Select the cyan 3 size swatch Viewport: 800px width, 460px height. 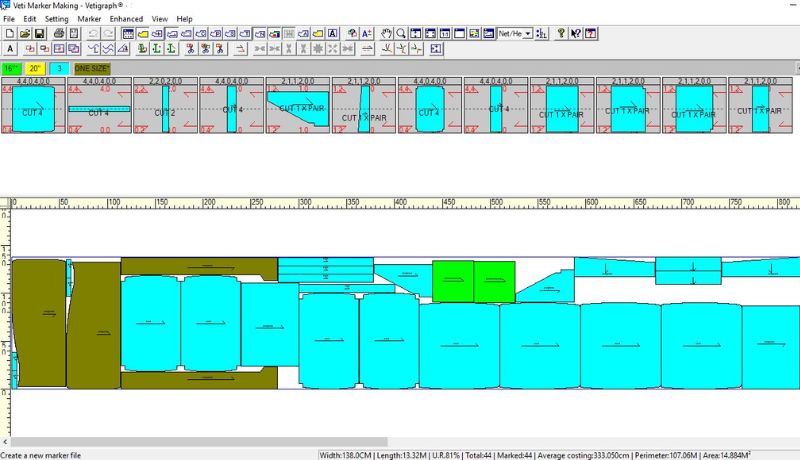59,68
